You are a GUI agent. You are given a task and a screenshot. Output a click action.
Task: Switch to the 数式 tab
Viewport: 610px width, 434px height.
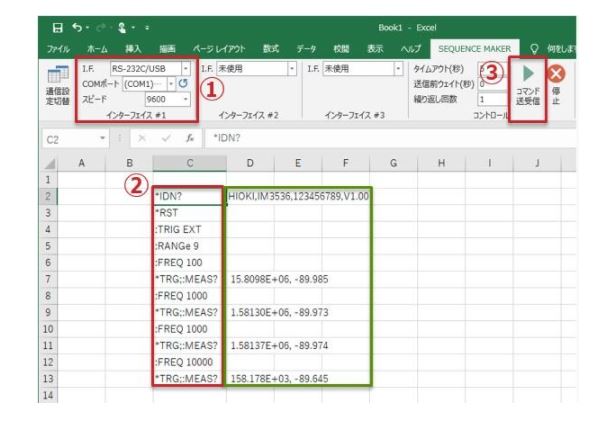pyautogui.click(x=271, y=49)
